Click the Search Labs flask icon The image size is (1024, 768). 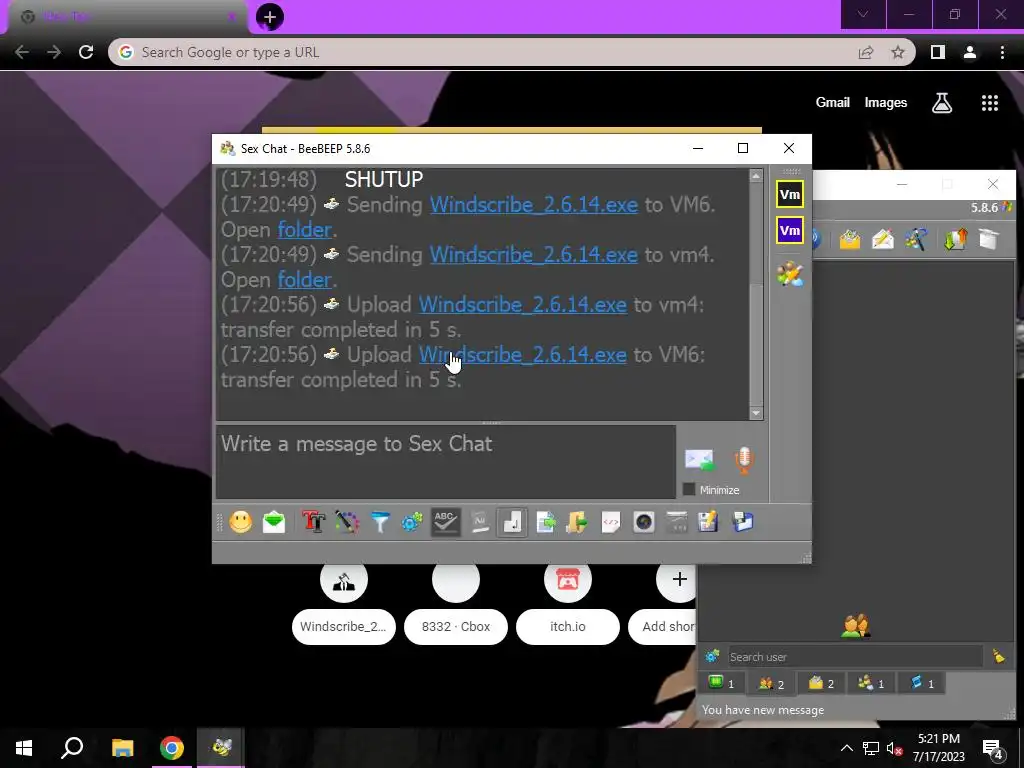tap(942, 103)
